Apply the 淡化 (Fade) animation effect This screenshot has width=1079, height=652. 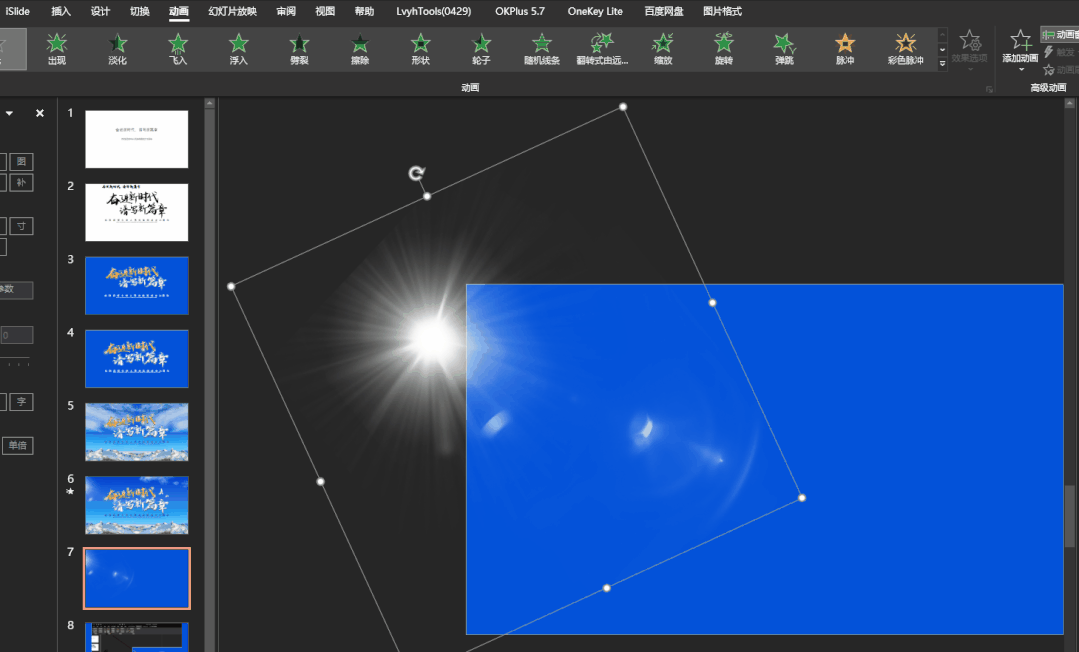click(118, 49)
